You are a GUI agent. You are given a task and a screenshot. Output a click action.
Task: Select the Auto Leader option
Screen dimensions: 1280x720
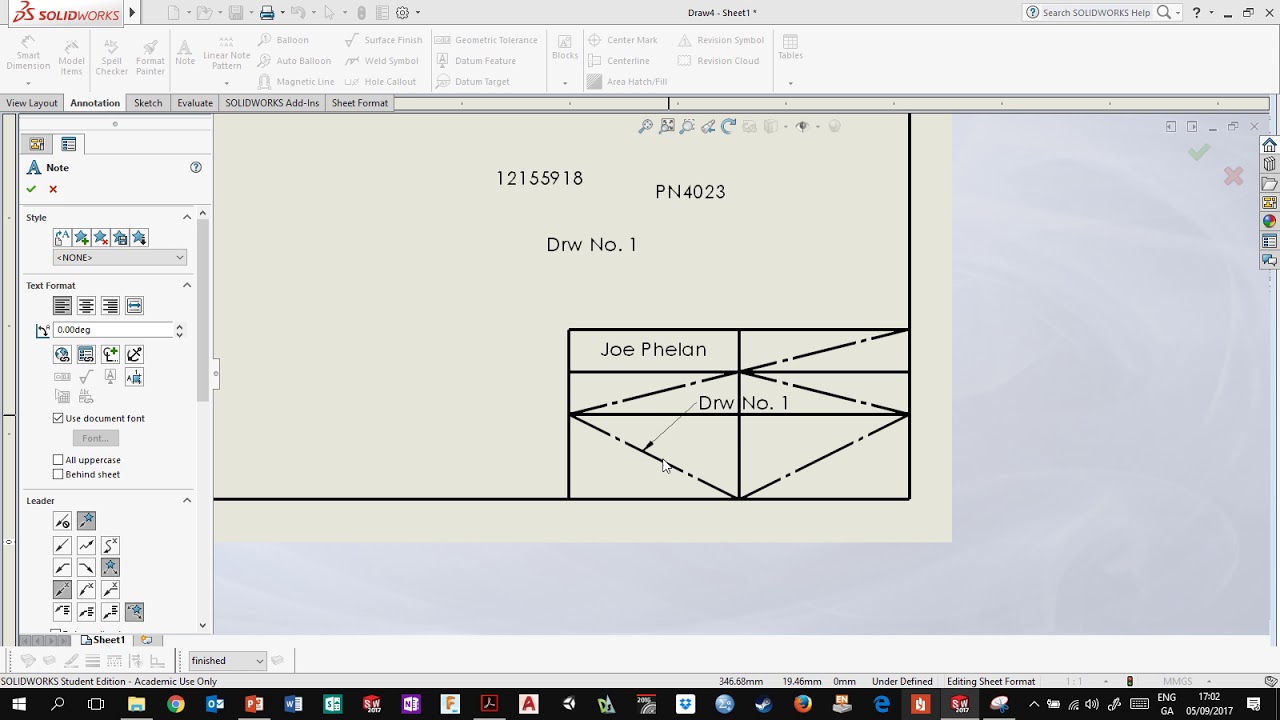(x=86, y=521)
